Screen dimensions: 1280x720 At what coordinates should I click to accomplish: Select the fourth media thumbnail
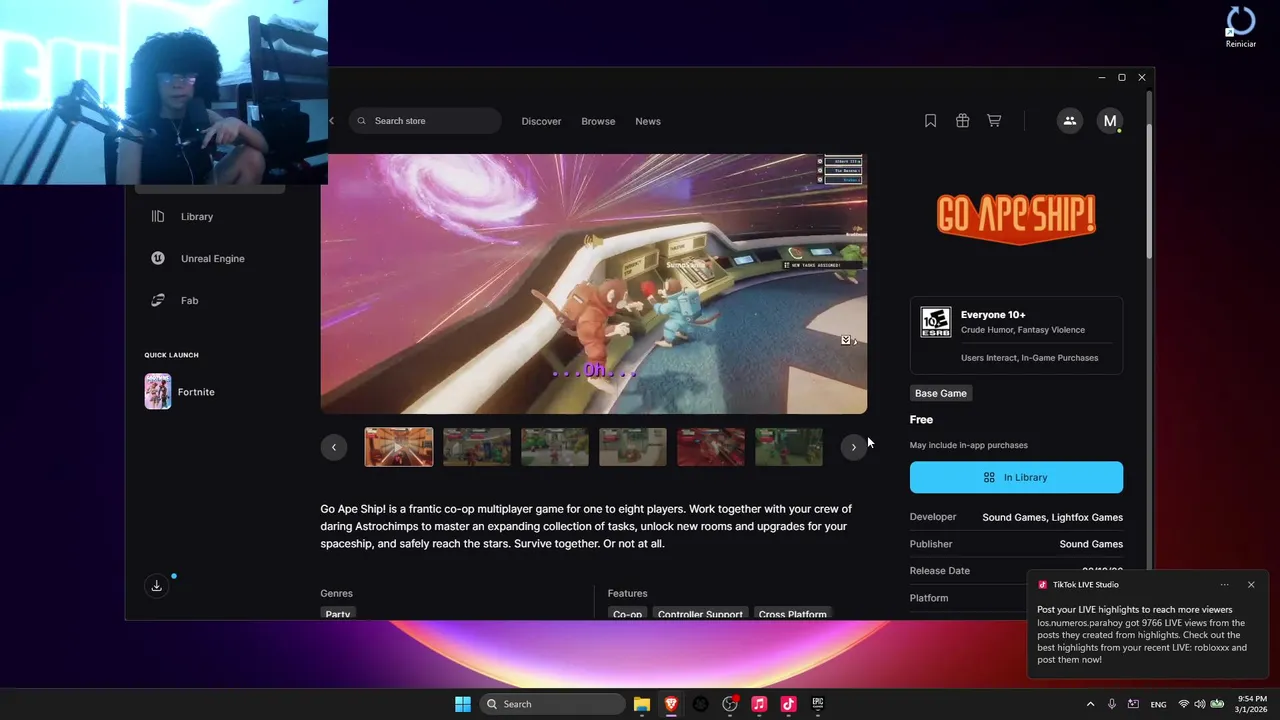633,447
